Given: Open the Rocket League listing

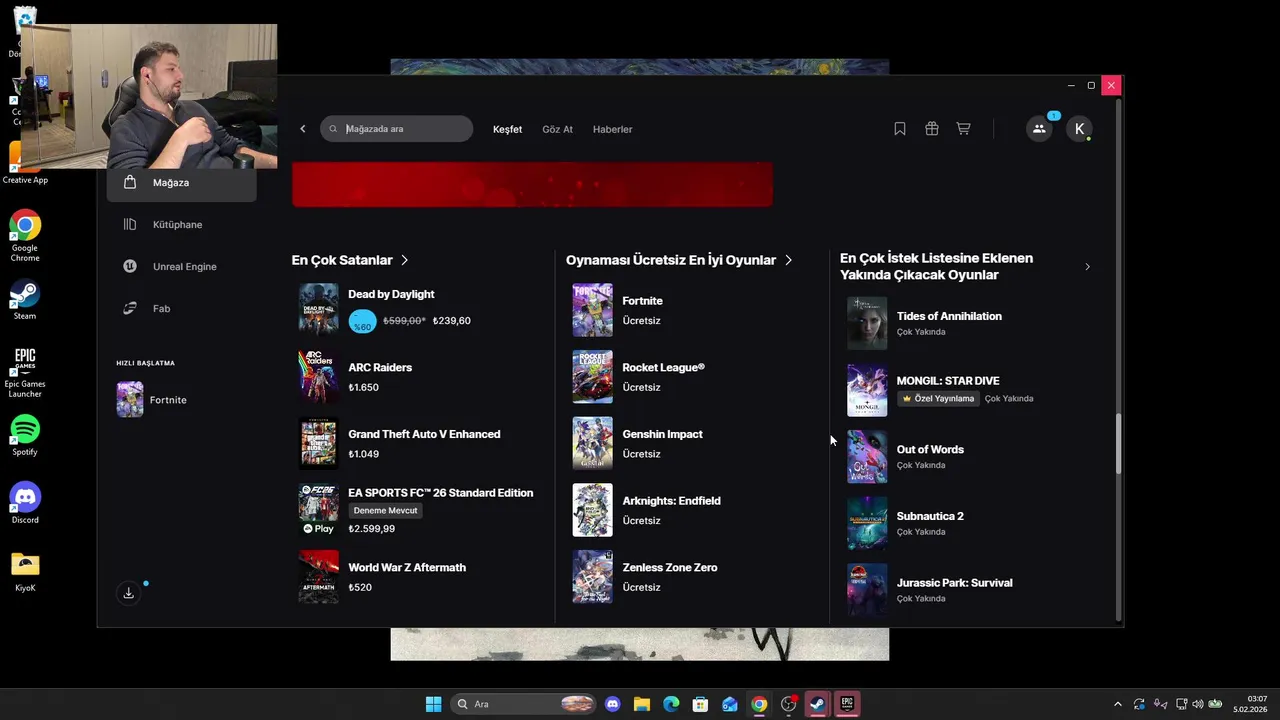Looking at the screenshot, I should (692, 377).
